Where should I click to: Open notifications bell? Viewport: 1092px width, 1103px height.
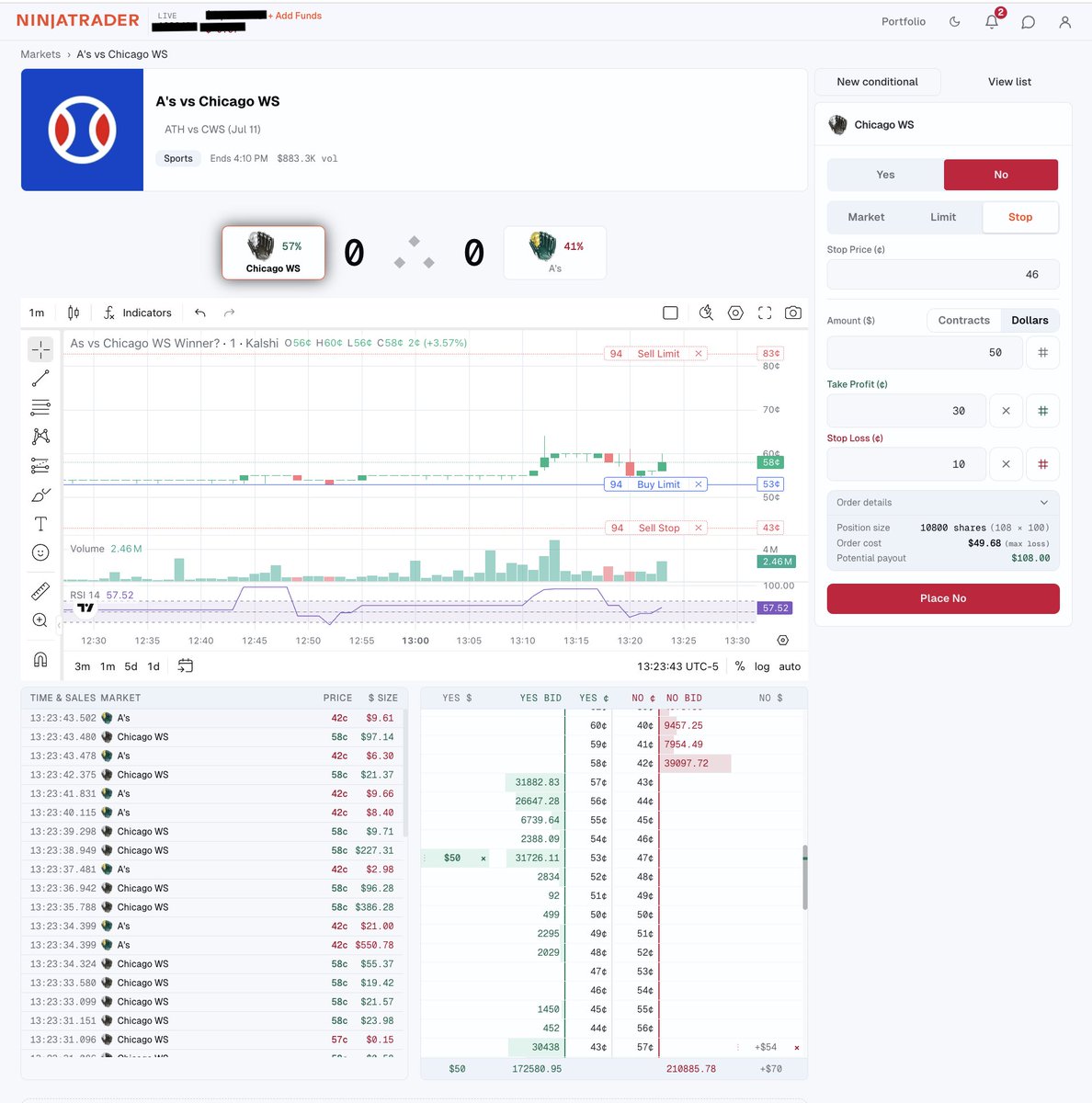coord(992,22)
